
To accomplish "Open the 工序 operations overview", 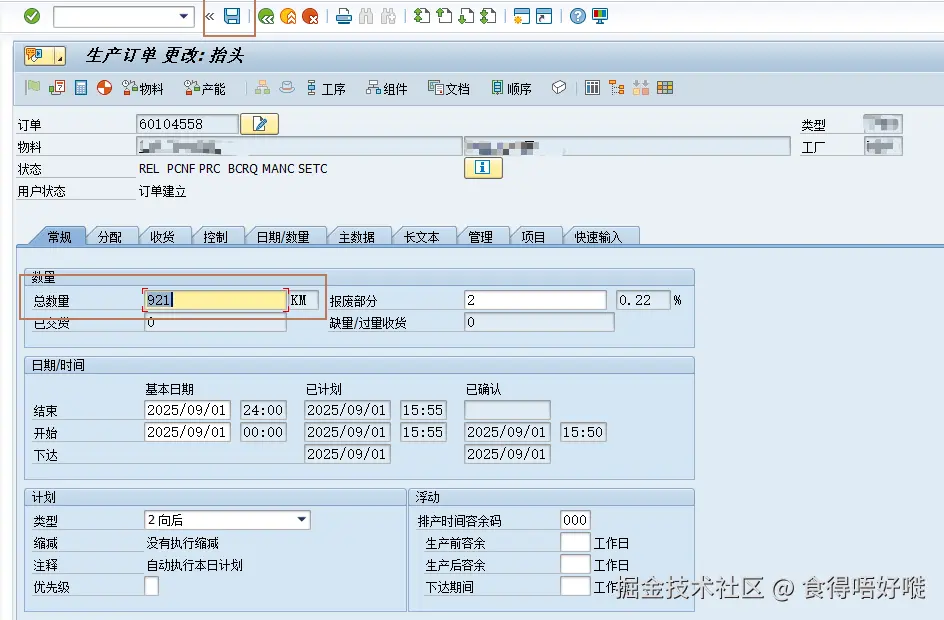I will point(326,88).
